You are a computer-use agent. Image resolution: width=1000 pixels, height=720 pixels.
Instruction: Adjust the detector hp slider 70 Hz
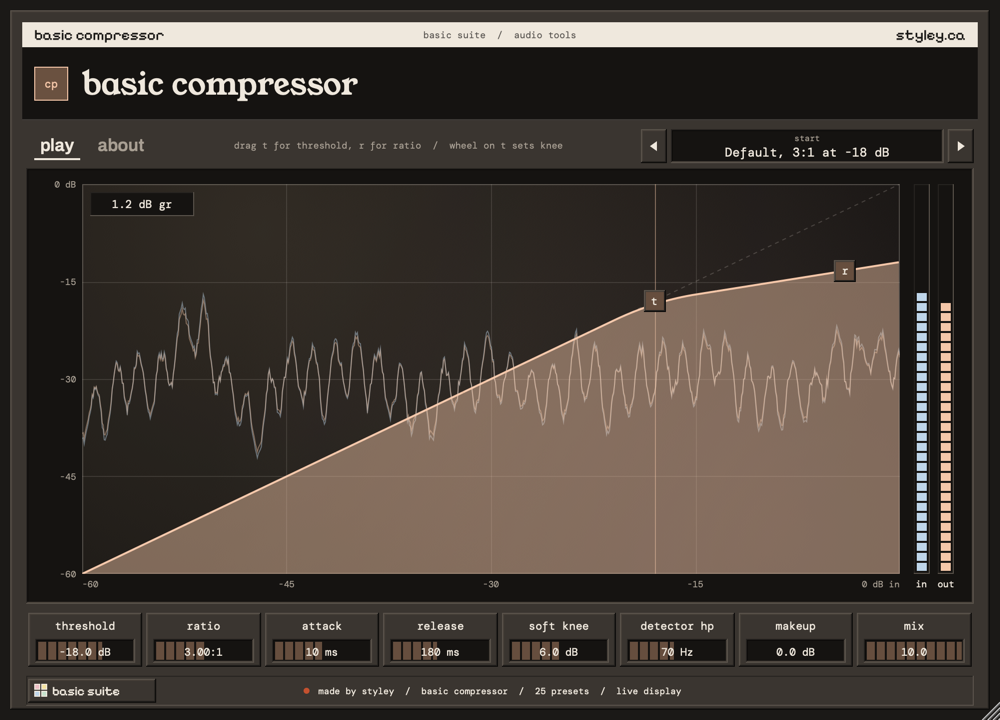pos(677,652)
